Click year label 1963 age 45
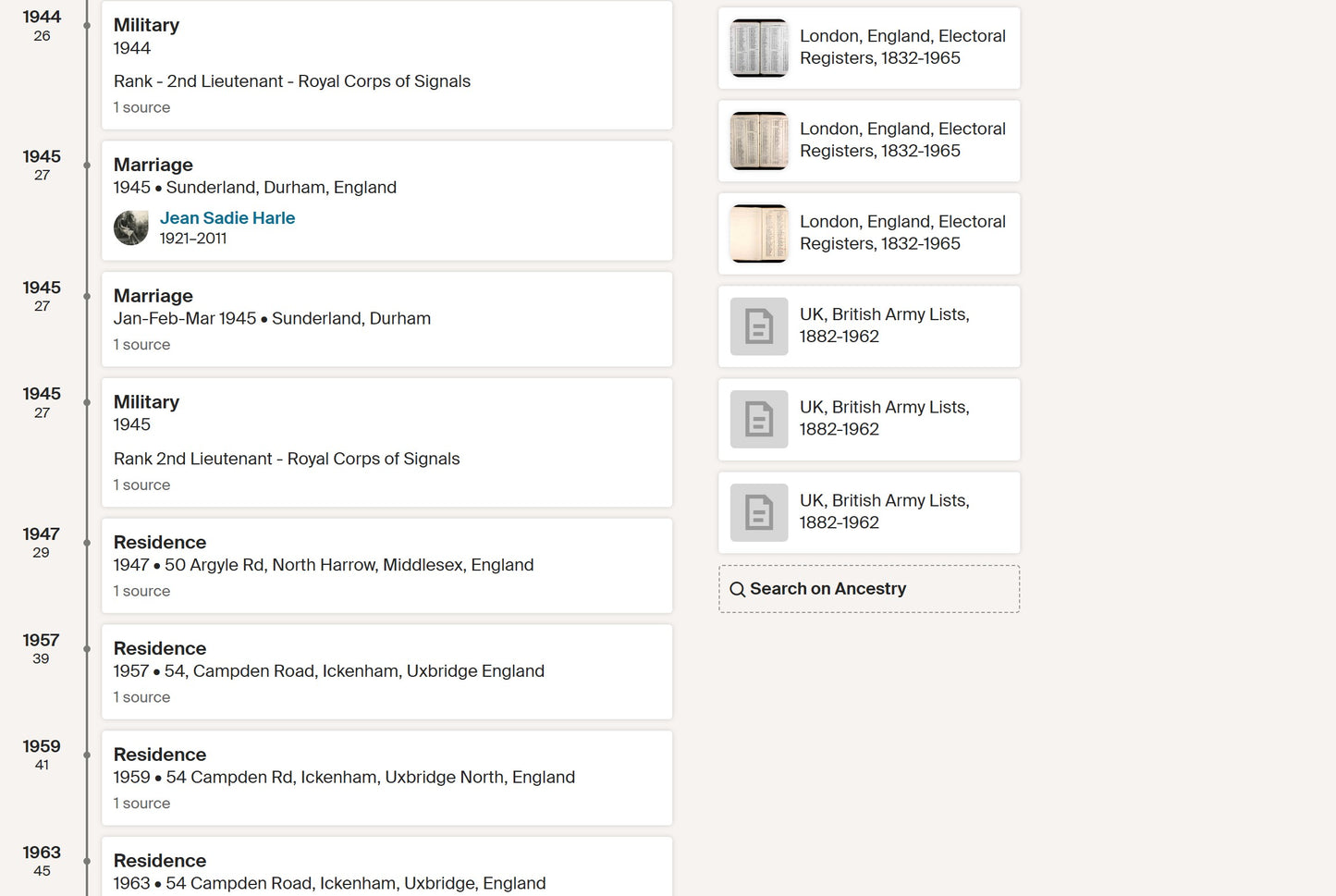Screen dimensions: 1336x896 click(x=42, y=860)
